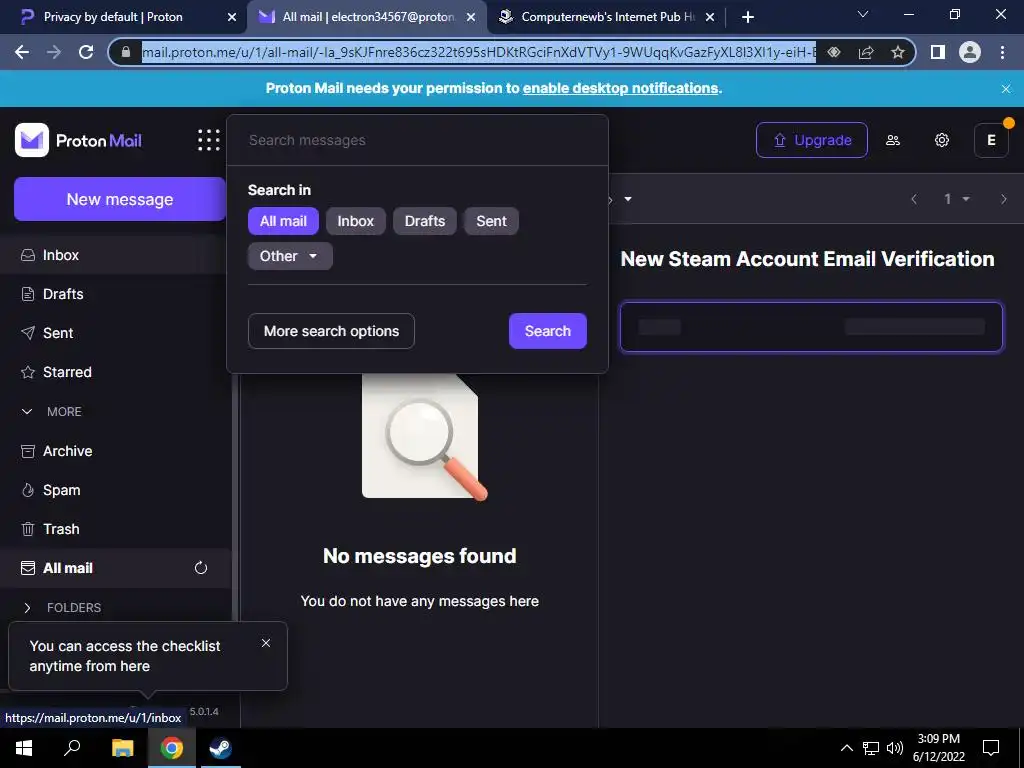Open the Proton apps grid icon

coord(209,140)
